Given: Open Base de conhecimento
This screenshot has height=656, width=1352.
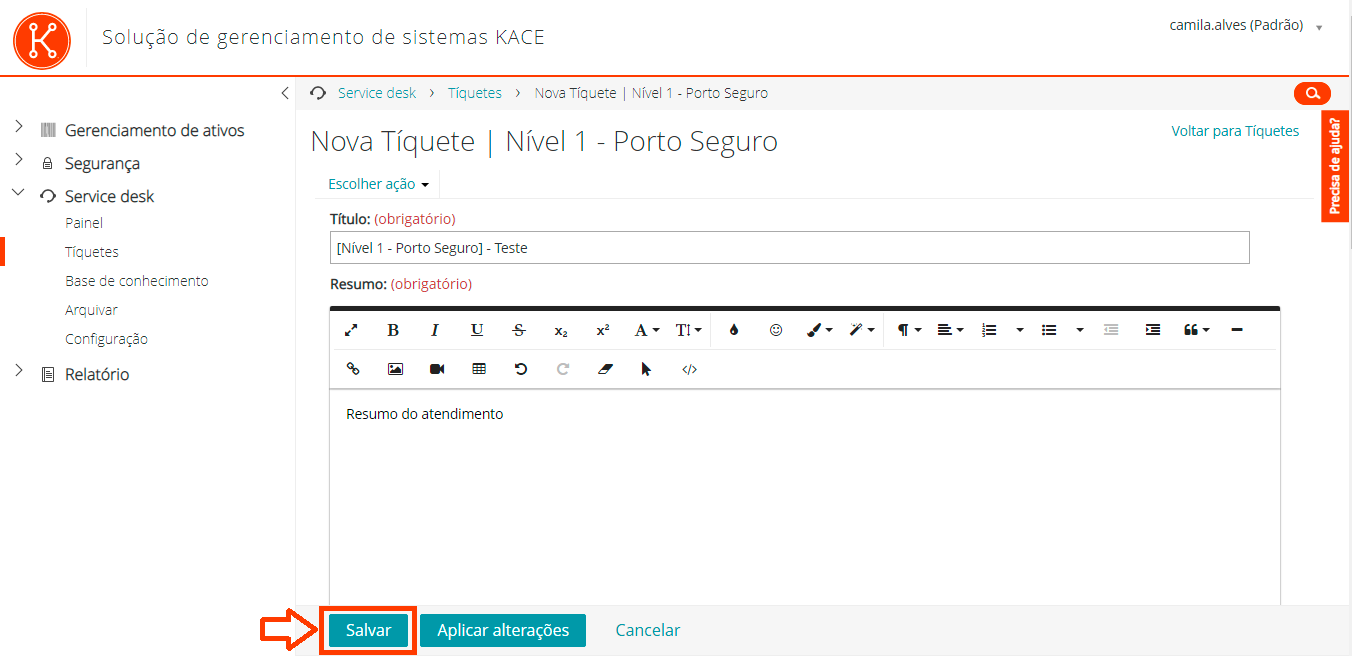Looking at the screenshot, I should 137,281.
